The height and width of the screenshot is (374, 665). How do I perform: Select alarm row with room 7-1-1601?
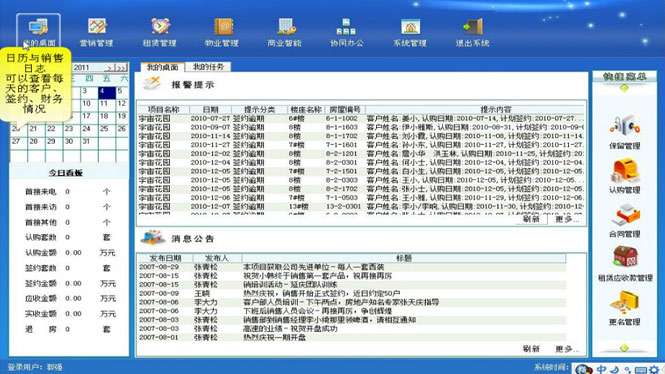(361, 145)
